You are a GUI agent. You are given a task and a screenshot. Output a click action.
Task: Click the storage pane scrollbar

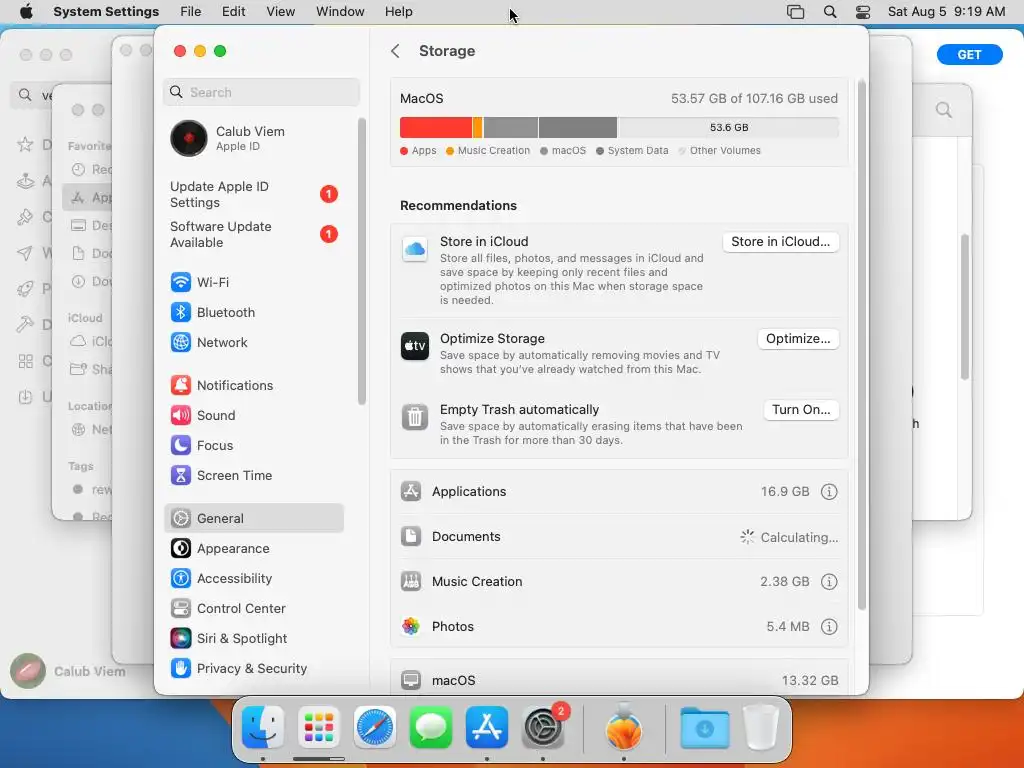(x=861, y=346)
